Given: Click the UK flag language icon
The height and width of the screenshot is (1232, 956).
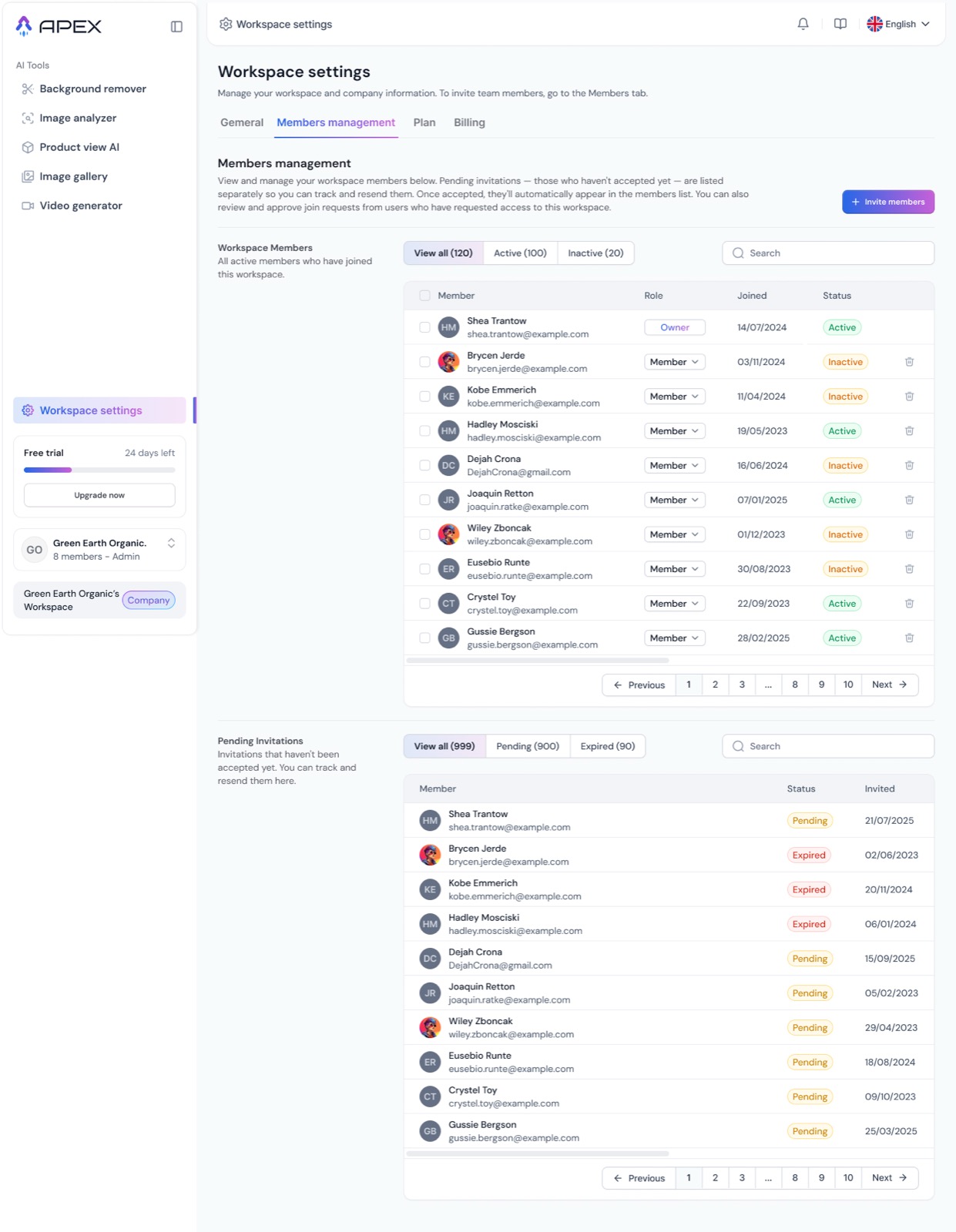Looking at the screenshot, I should click(874, 24).
